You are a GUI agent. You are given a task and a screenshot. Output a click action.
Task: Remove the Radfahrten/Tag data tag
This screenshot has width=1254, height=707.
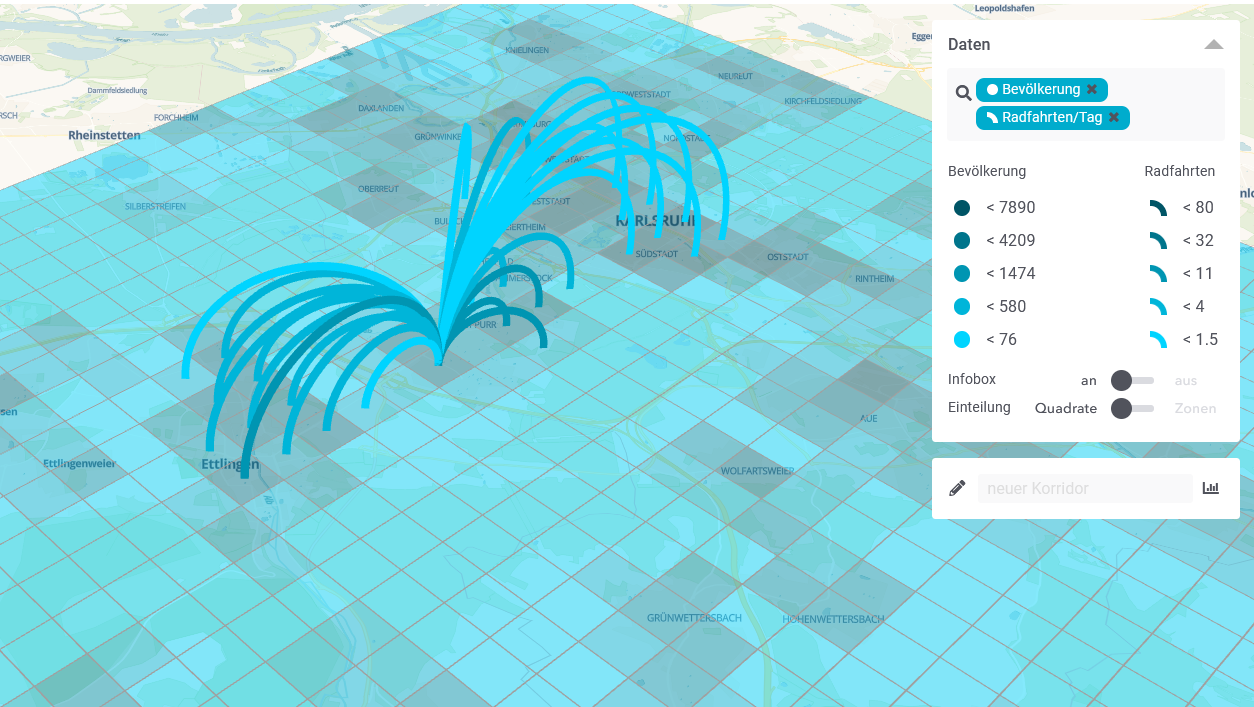1114,118
